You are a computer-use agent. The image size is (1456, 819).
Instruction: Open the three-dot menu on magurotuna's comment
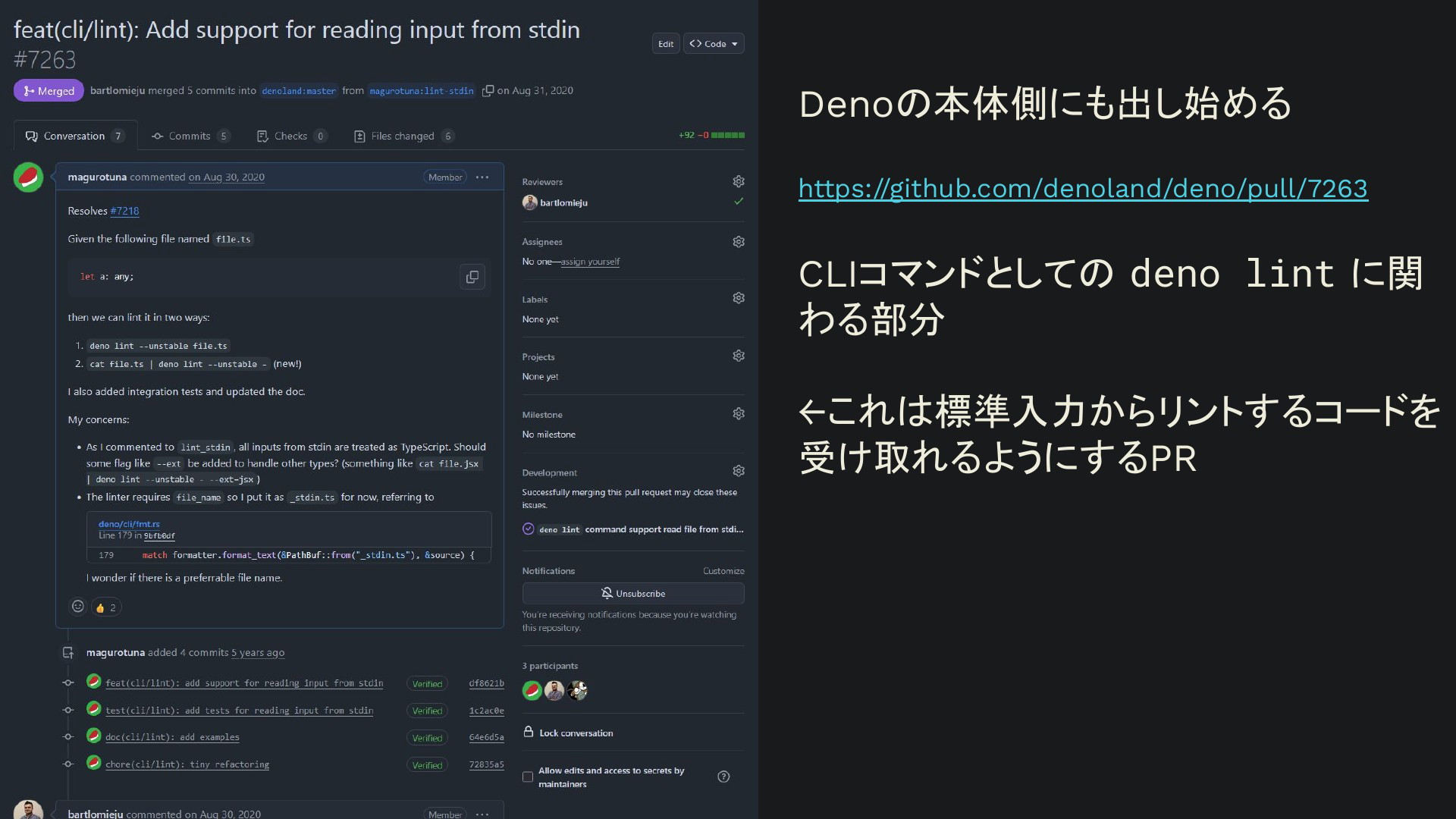click(x=482, y=177)
